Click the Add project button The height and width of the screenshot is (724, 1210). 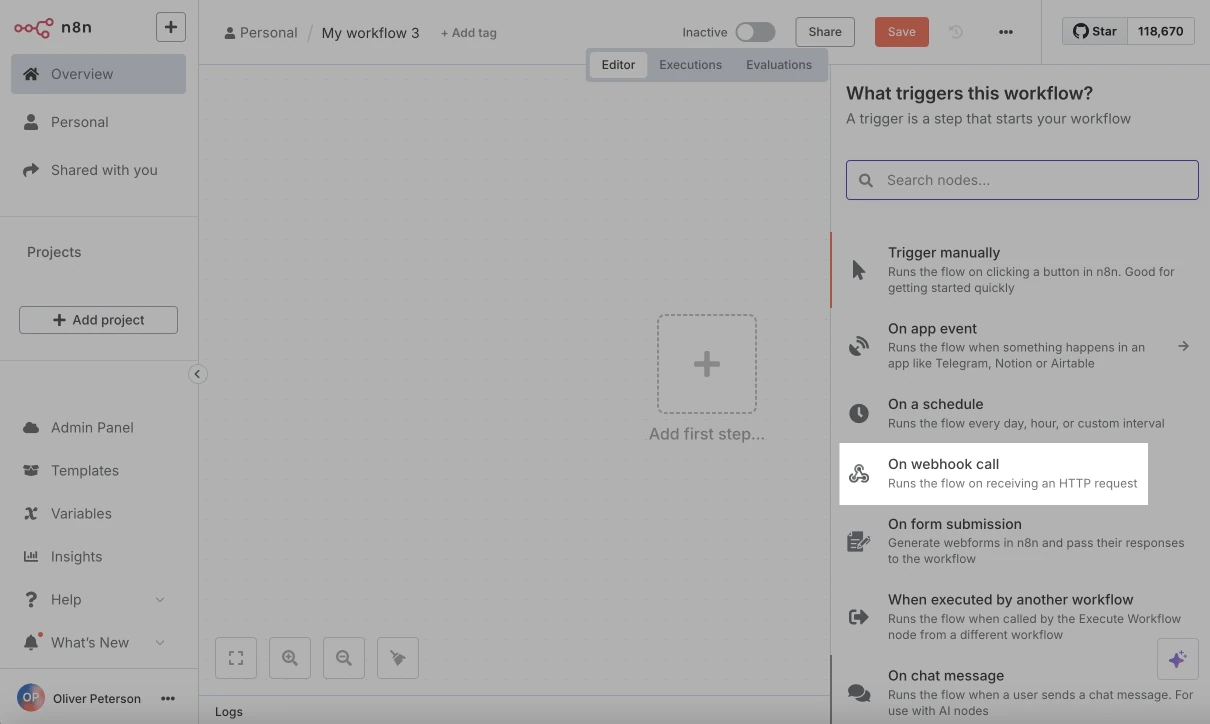tap(98, 320)
